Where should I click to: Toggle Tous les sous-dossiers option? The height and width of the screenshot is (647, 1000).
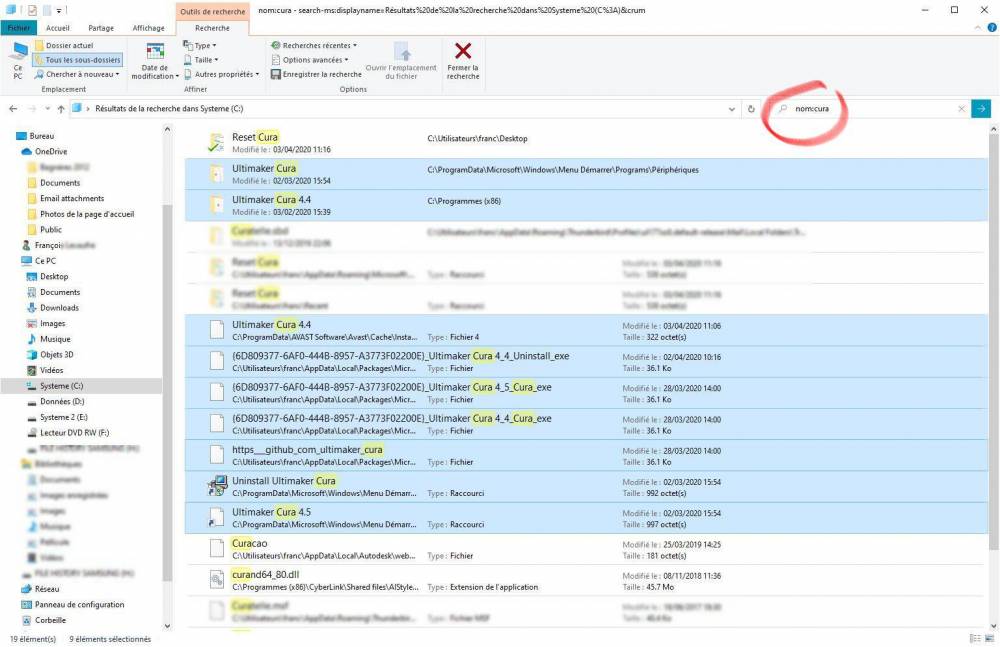(x=77, y=60)
